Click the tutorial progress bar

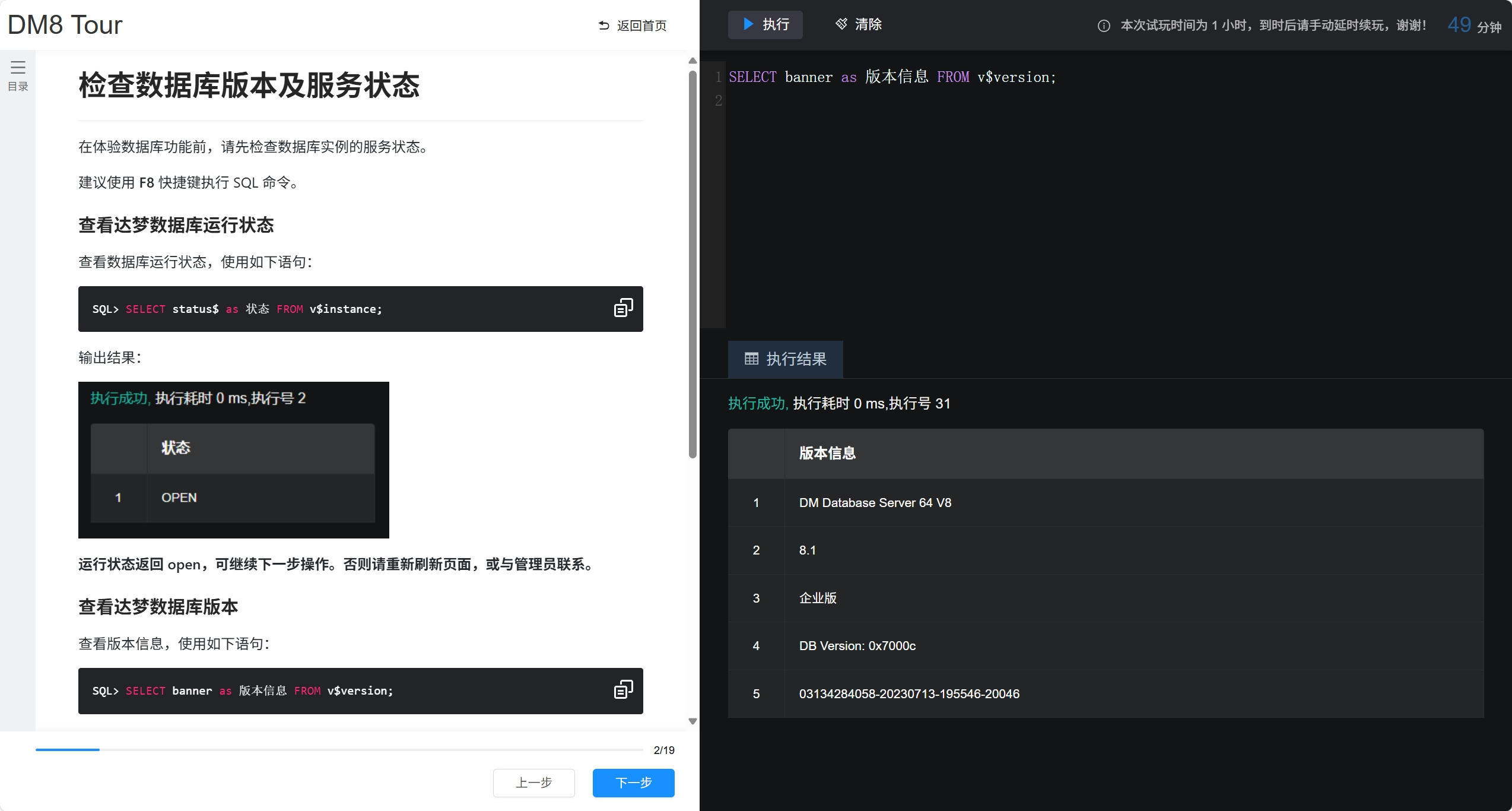pyautogui.click(x=338, y=750)
